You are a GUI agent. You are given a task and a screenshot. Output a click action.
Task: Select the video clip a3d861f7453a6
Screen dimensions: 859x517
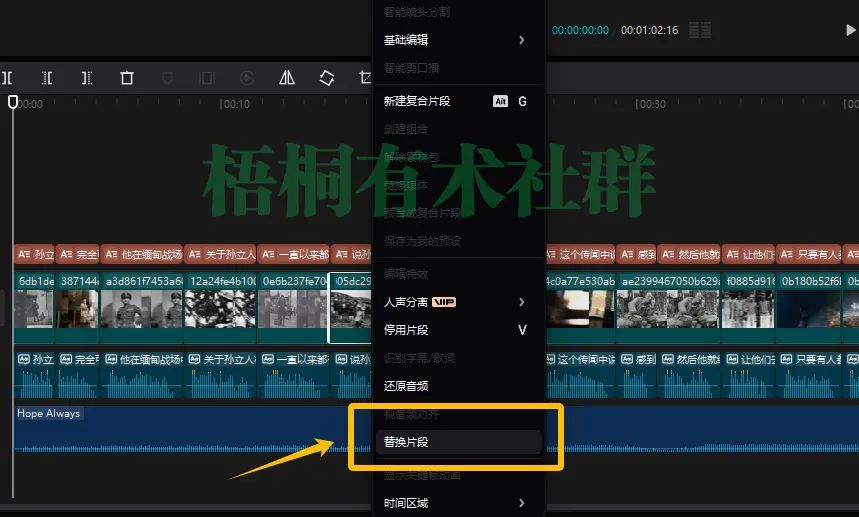pyautogui.click(x=142, y=307)
